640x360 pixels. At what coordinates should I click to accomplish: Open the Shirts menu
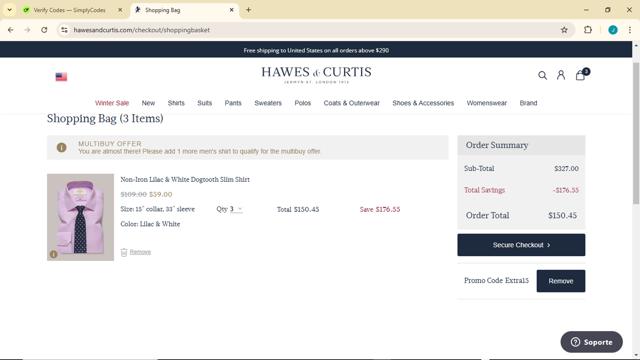[x=176, y=103]
